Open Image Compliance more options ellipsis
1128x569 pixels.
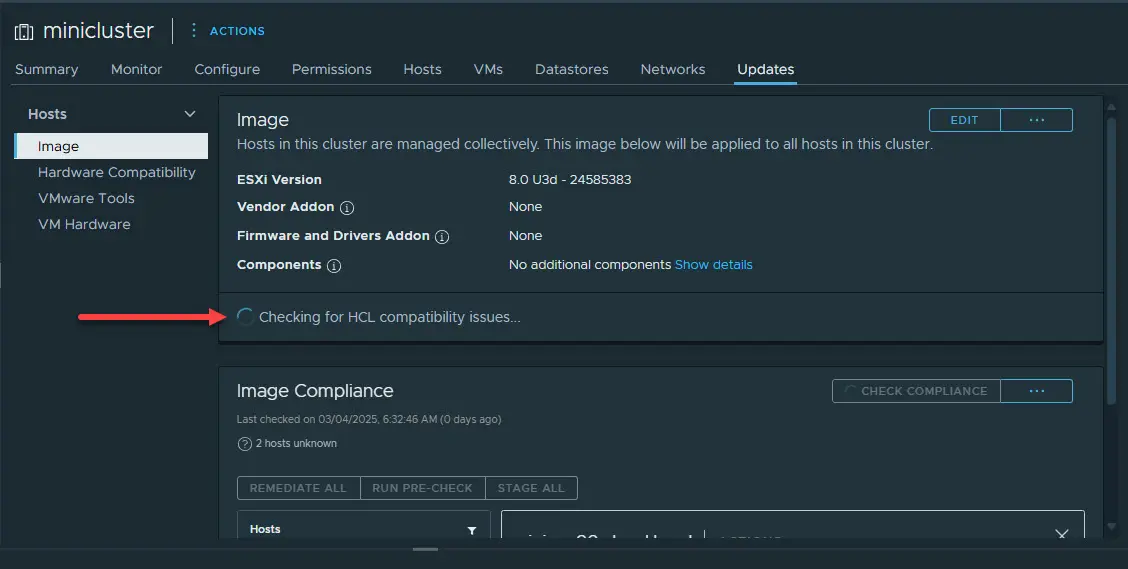[1037, 391]
